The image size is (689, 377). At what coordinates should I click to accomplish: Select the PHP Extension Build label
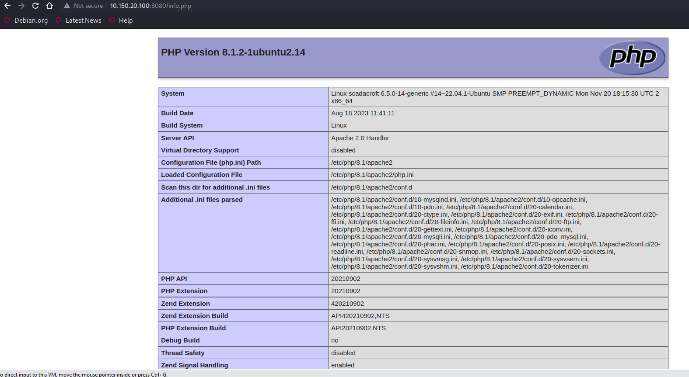(193, 328)
